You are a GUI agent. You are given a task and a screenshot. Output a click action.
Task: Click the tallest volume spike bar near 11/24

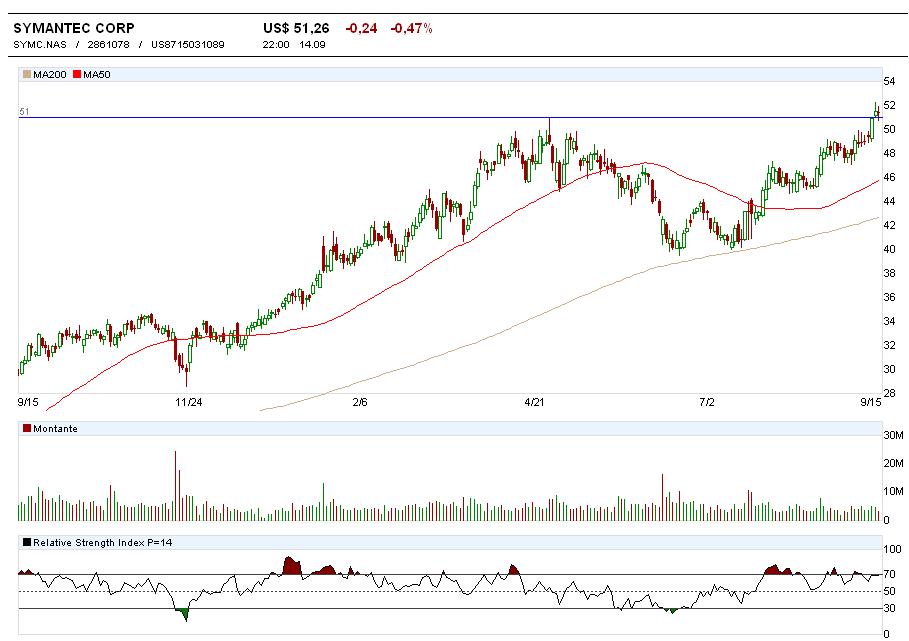(176, 486)
